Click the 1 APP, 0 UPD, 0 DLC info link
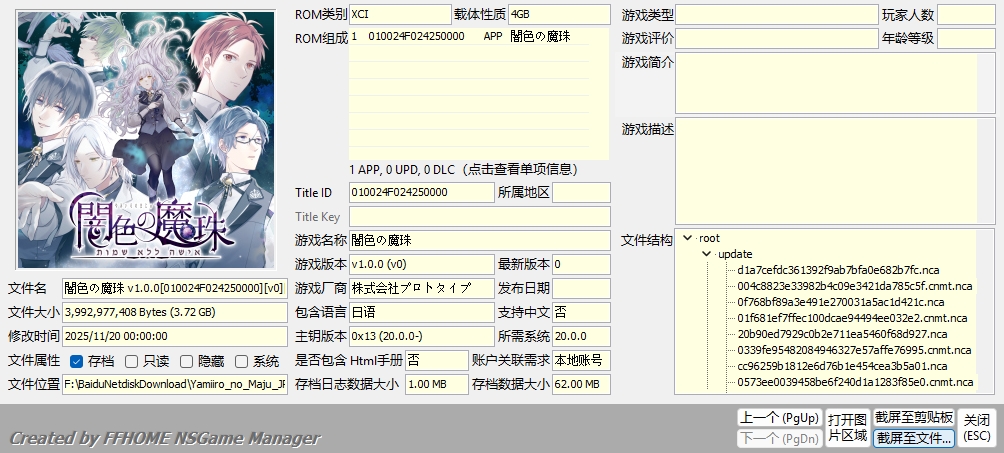 464,169
